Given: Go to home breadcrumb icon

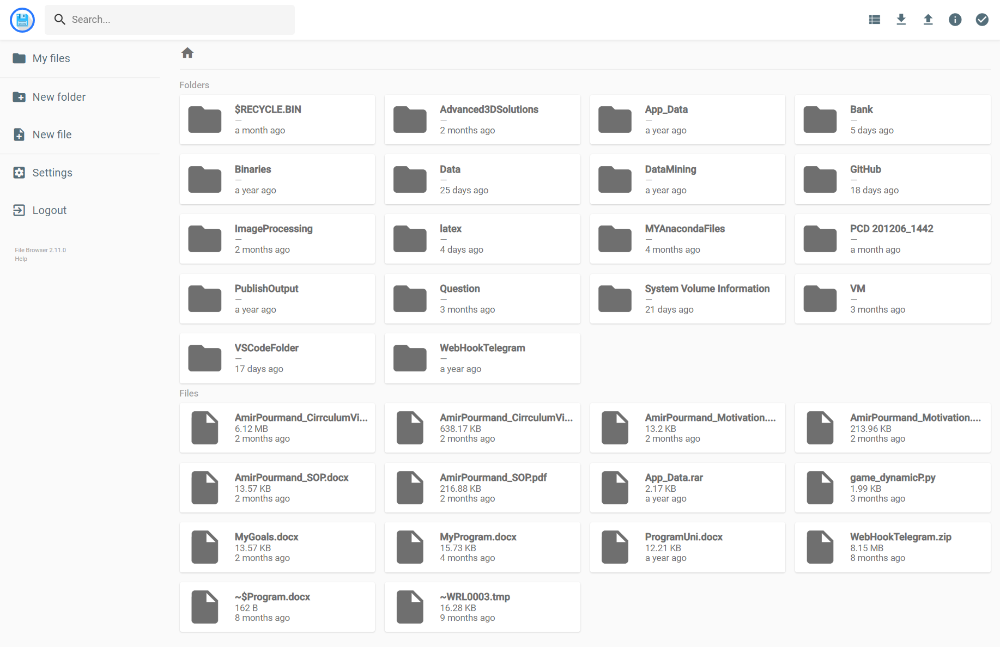Looking at the screenshot, I should pos(187,53).
